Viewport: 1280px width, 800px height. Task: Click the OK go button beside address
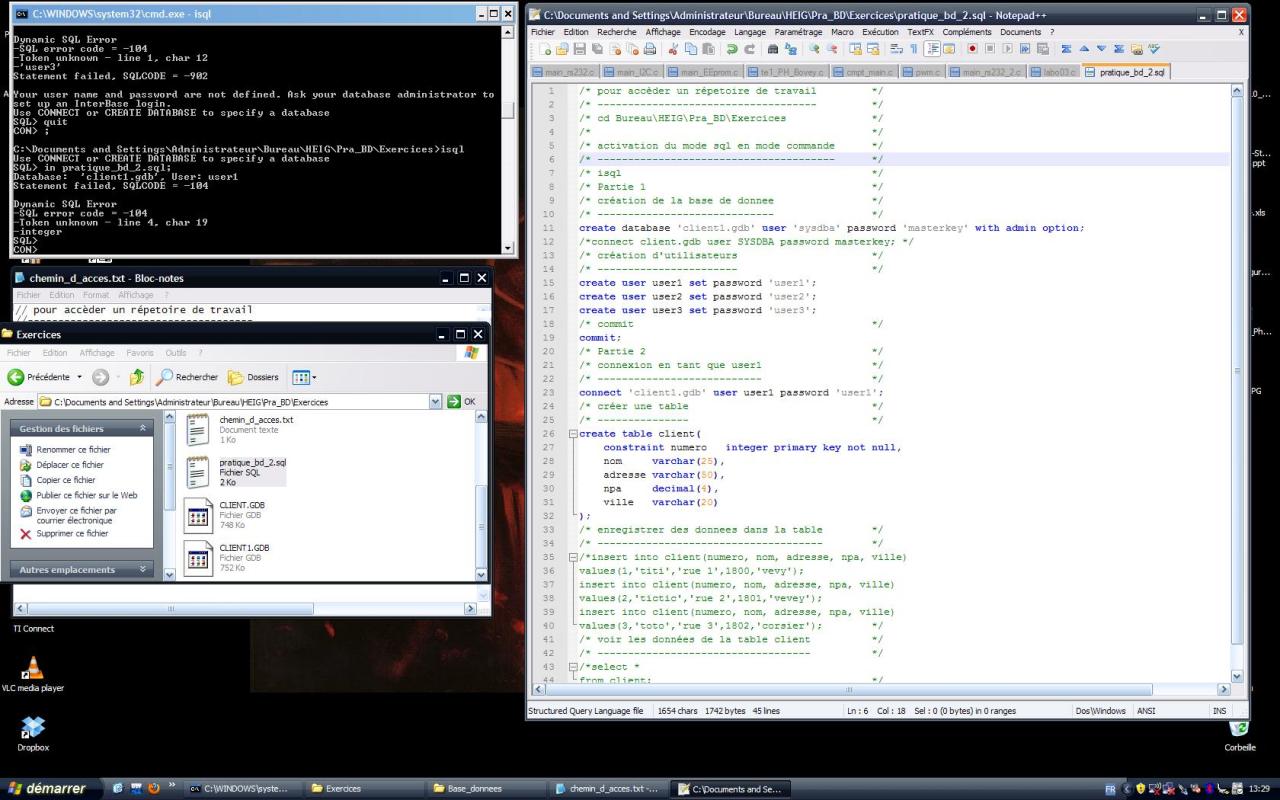pos(461,402)
